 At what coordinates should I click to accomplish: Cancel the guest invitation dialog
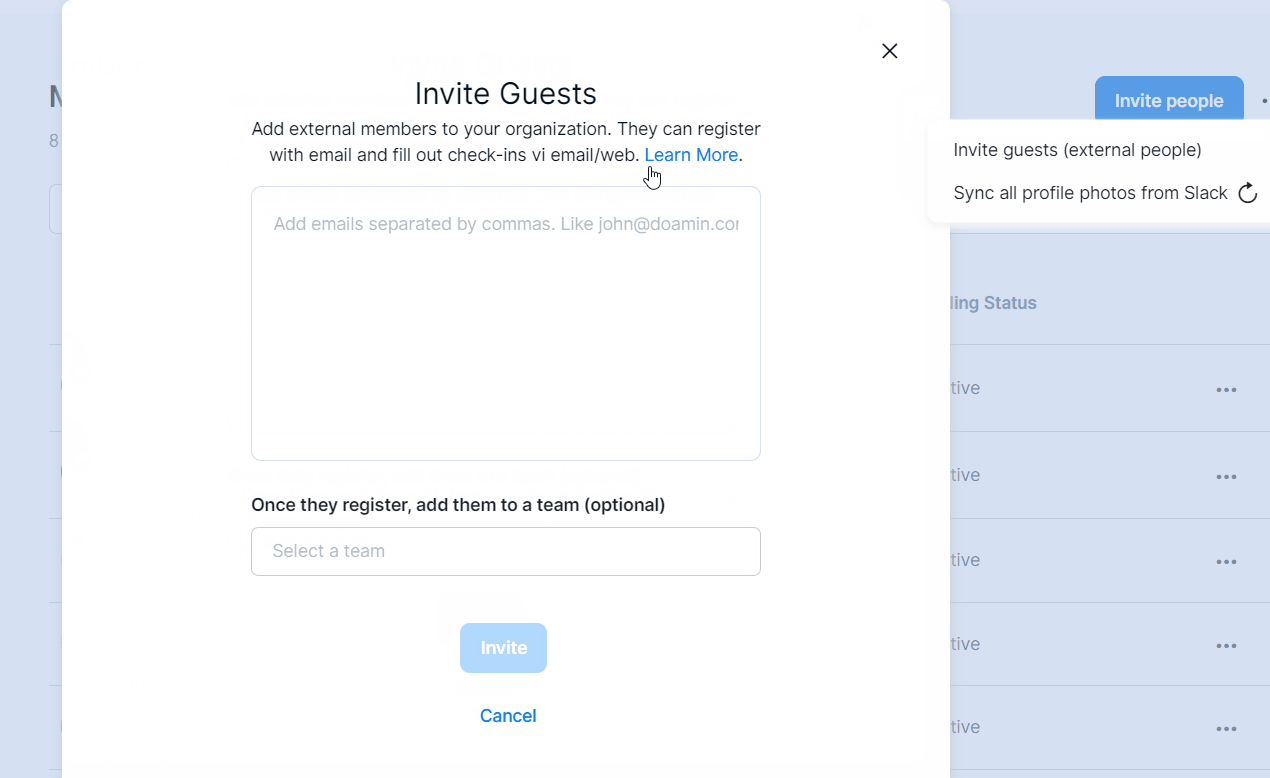(x=508, y=716)
